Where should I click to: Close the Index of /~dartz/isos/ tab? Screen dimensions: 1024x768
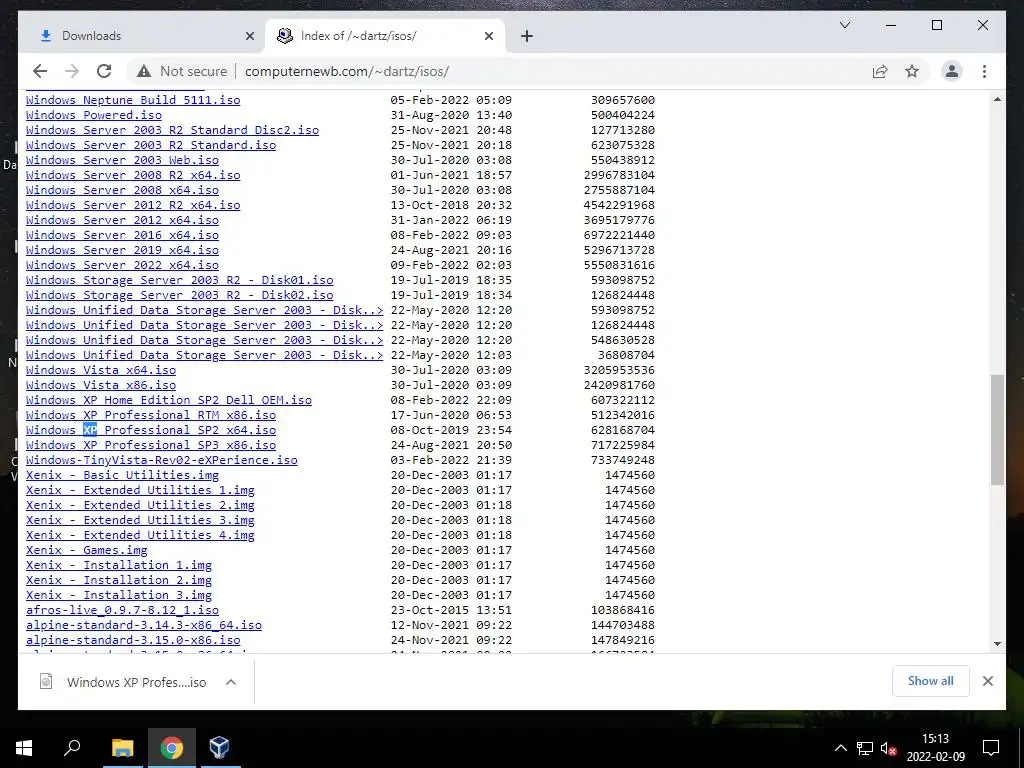(x=488, y=36)
